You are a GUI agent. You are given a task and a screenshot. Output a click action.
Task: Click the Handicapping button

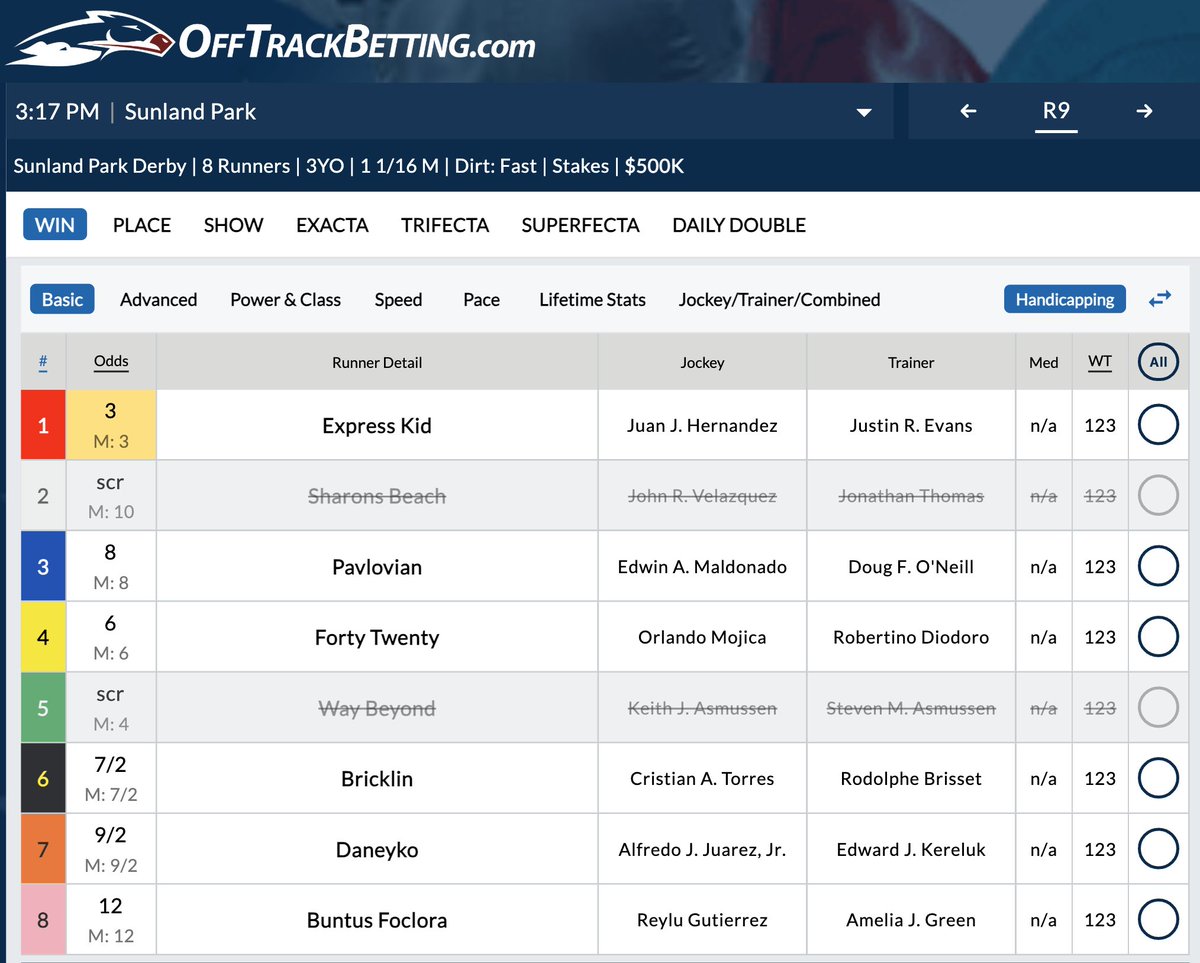1064,299
